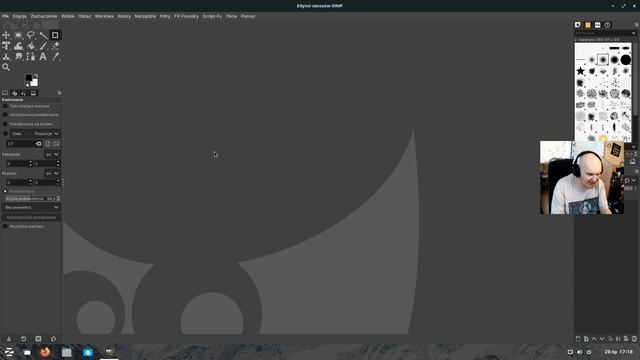Click the delete icon in right dock bottom

pos(634,339)
